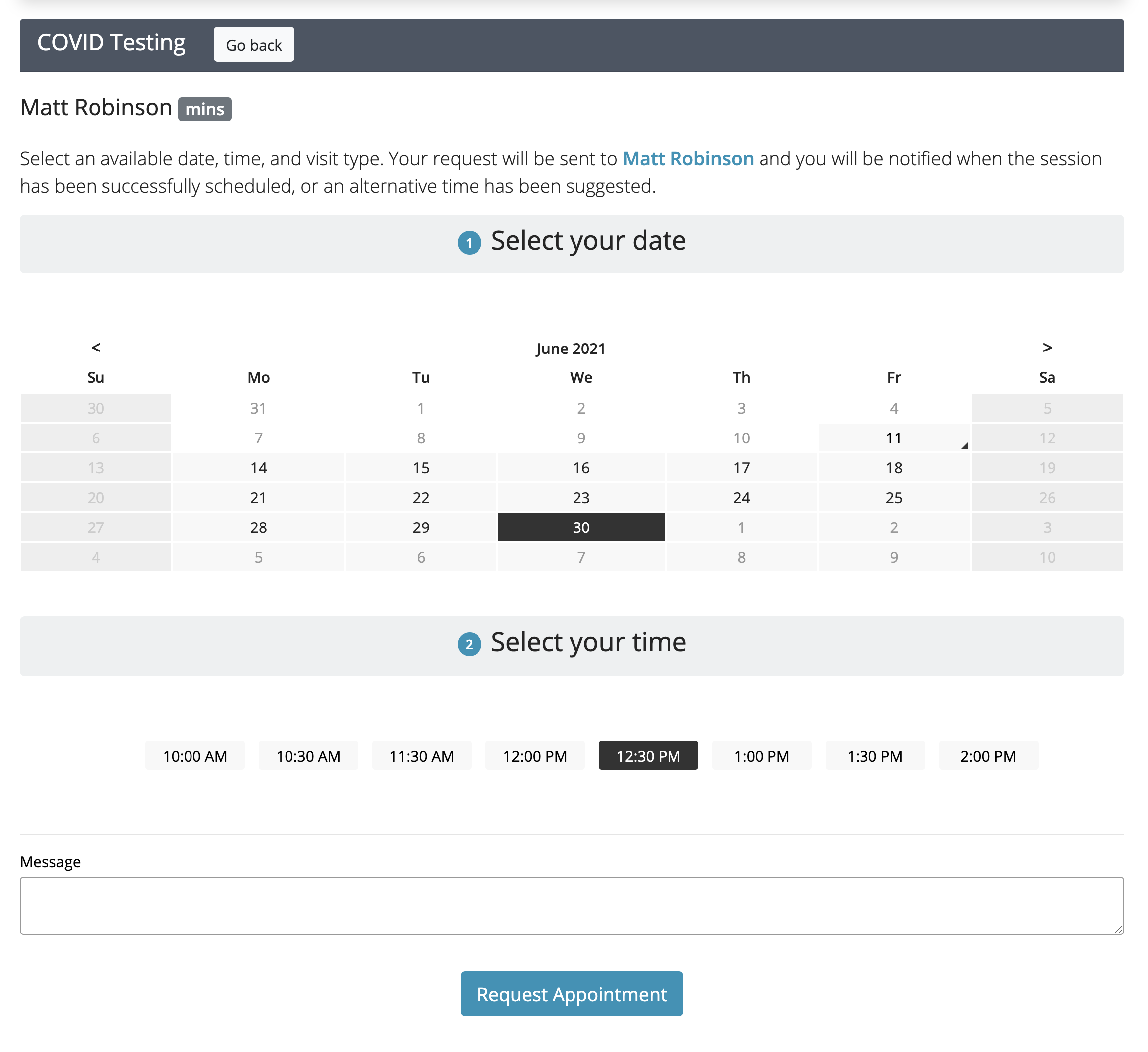
Task: Choose the 10:00 AM time slot
Action: 195,756
